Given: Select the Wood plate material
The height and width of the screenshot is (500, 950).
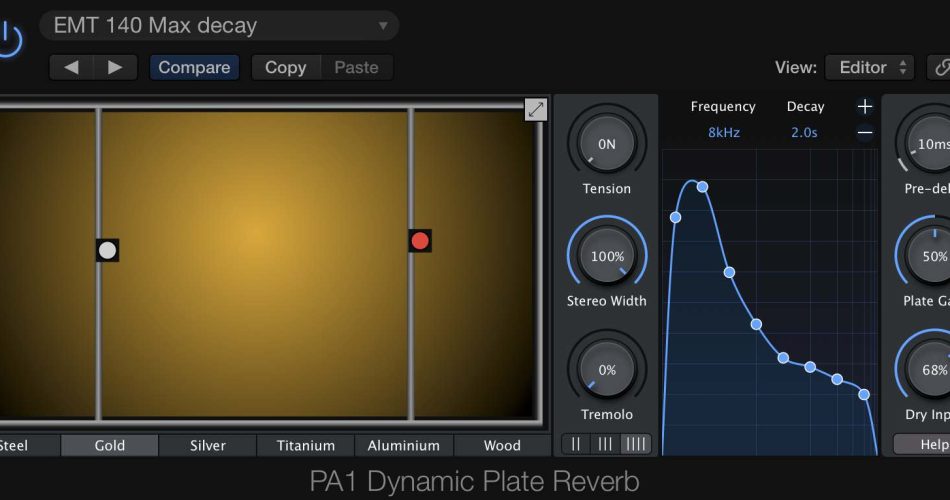Looking at the screenshot, I should 502,445.
